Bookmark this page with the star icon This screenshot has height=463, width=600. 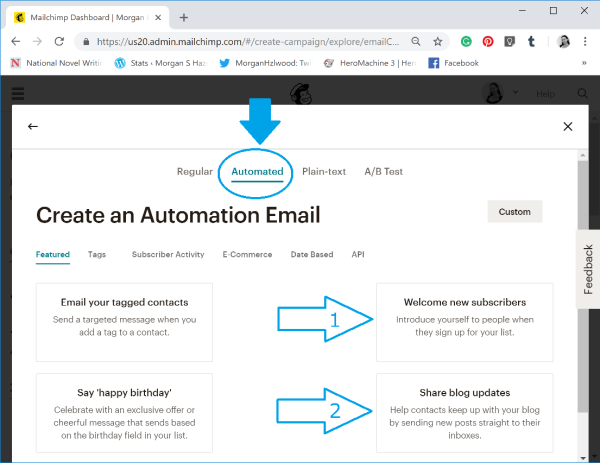coord(437,41)
